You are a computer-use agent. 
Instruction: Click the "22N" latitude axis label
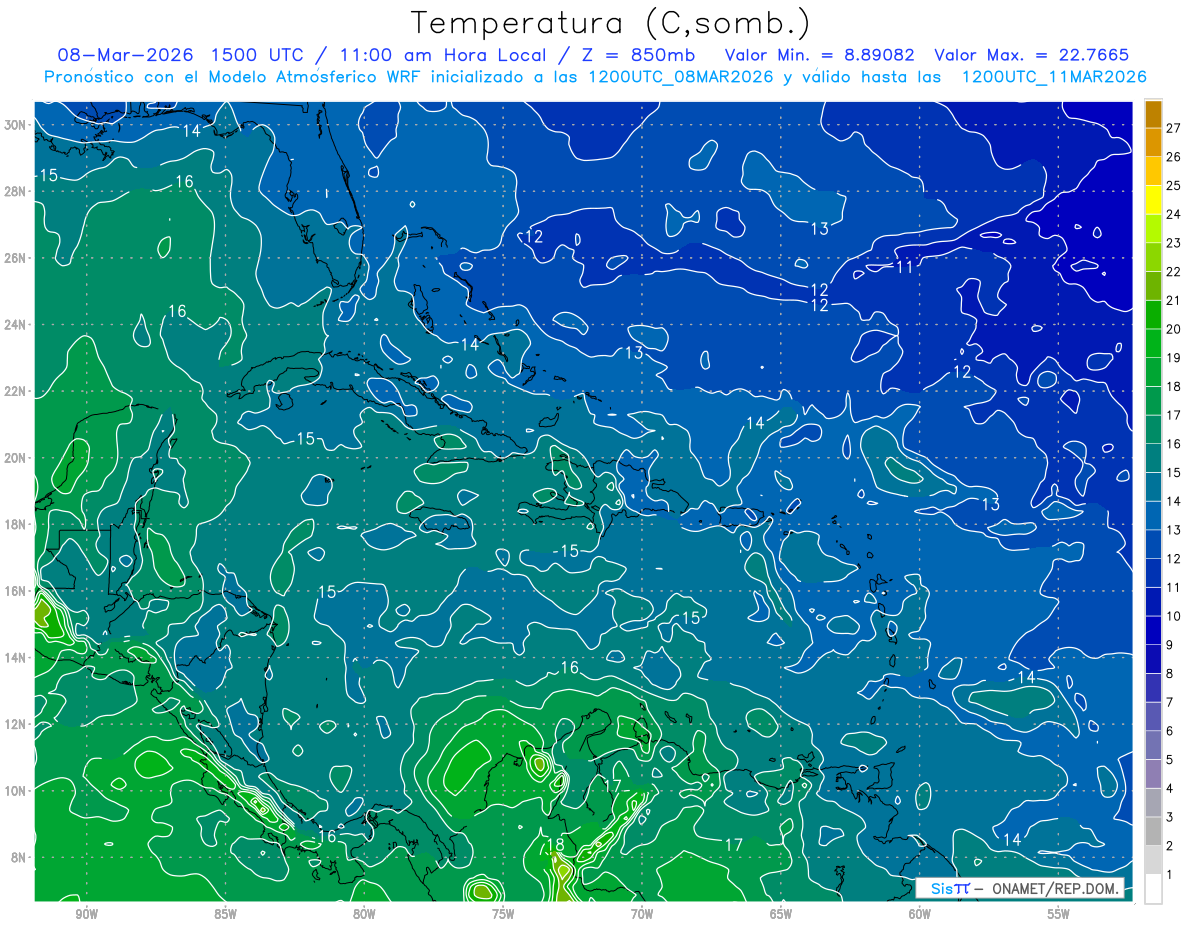point(15,390)
